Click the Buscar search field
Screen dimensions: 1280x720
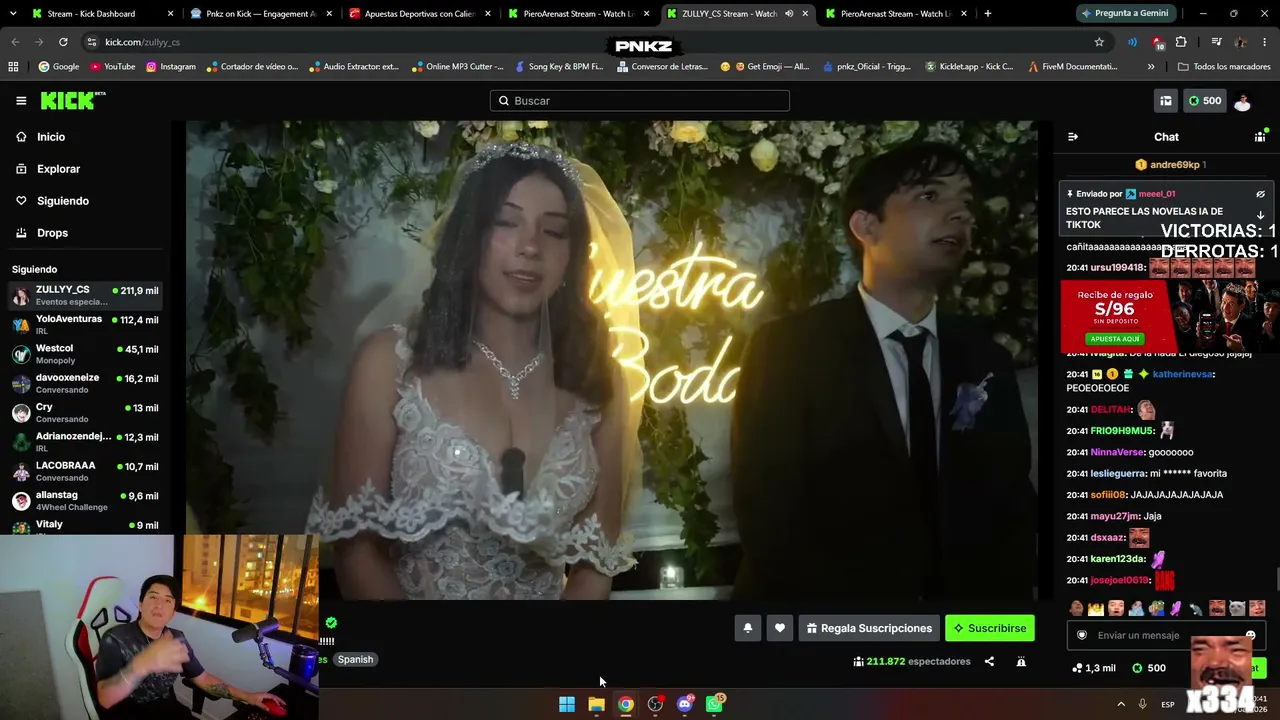640,101
